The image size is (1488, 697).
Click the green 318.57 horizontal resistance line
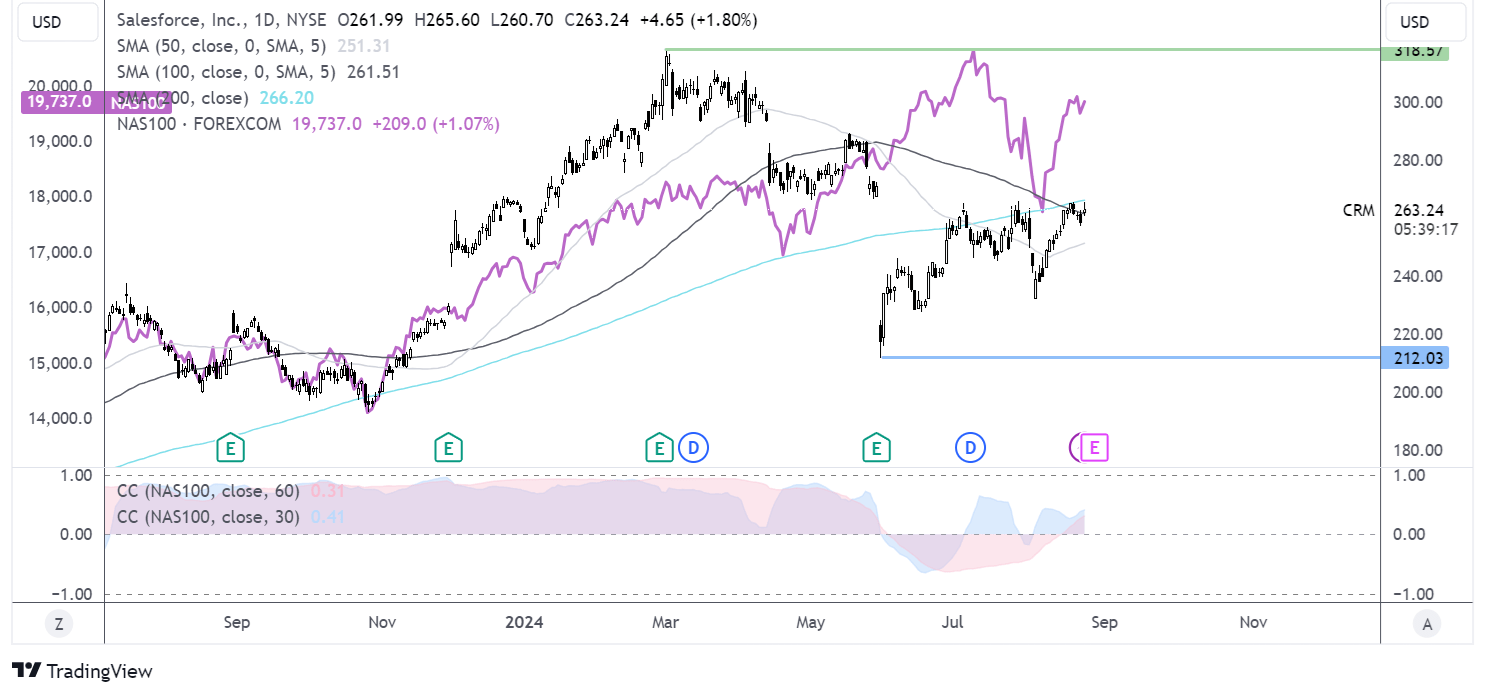1022,49
